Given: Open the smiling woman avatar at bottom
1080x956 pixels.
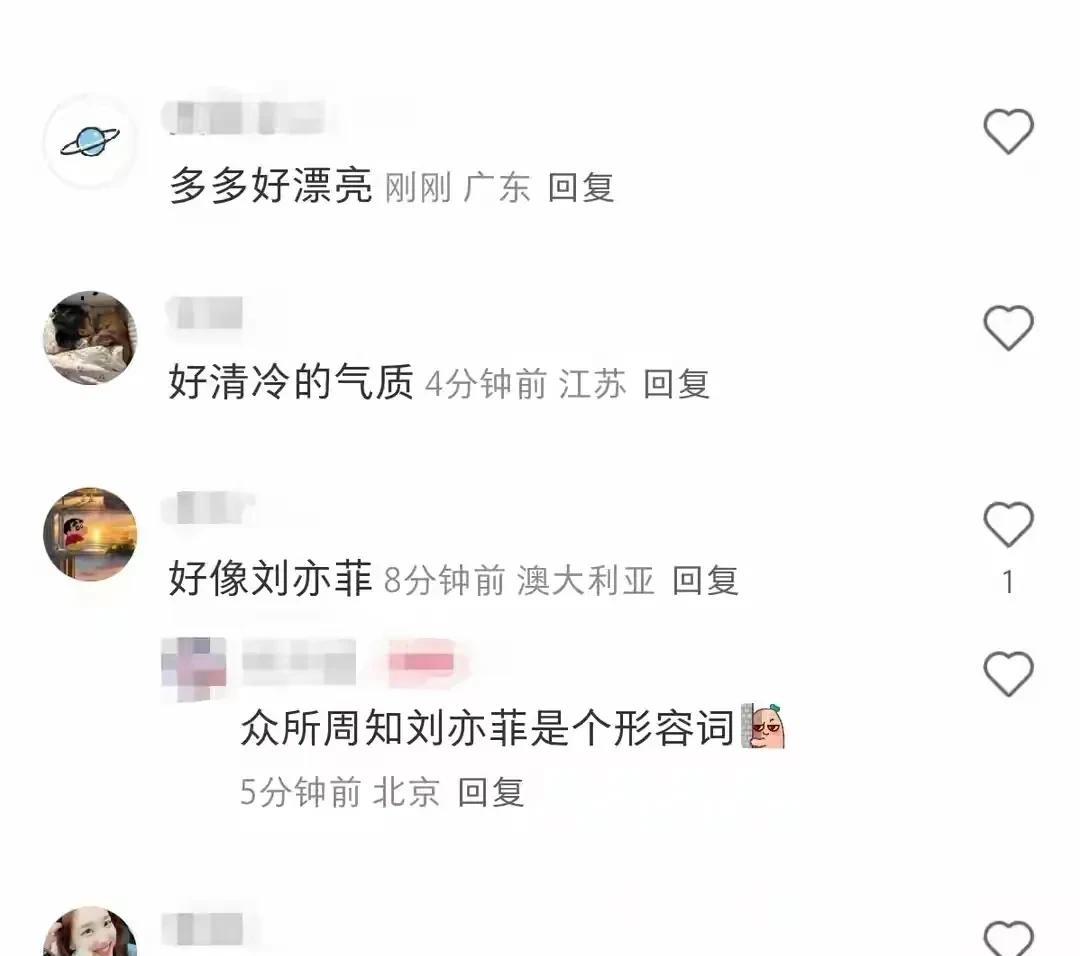Looking at the screenshot, I should [90, 931].
